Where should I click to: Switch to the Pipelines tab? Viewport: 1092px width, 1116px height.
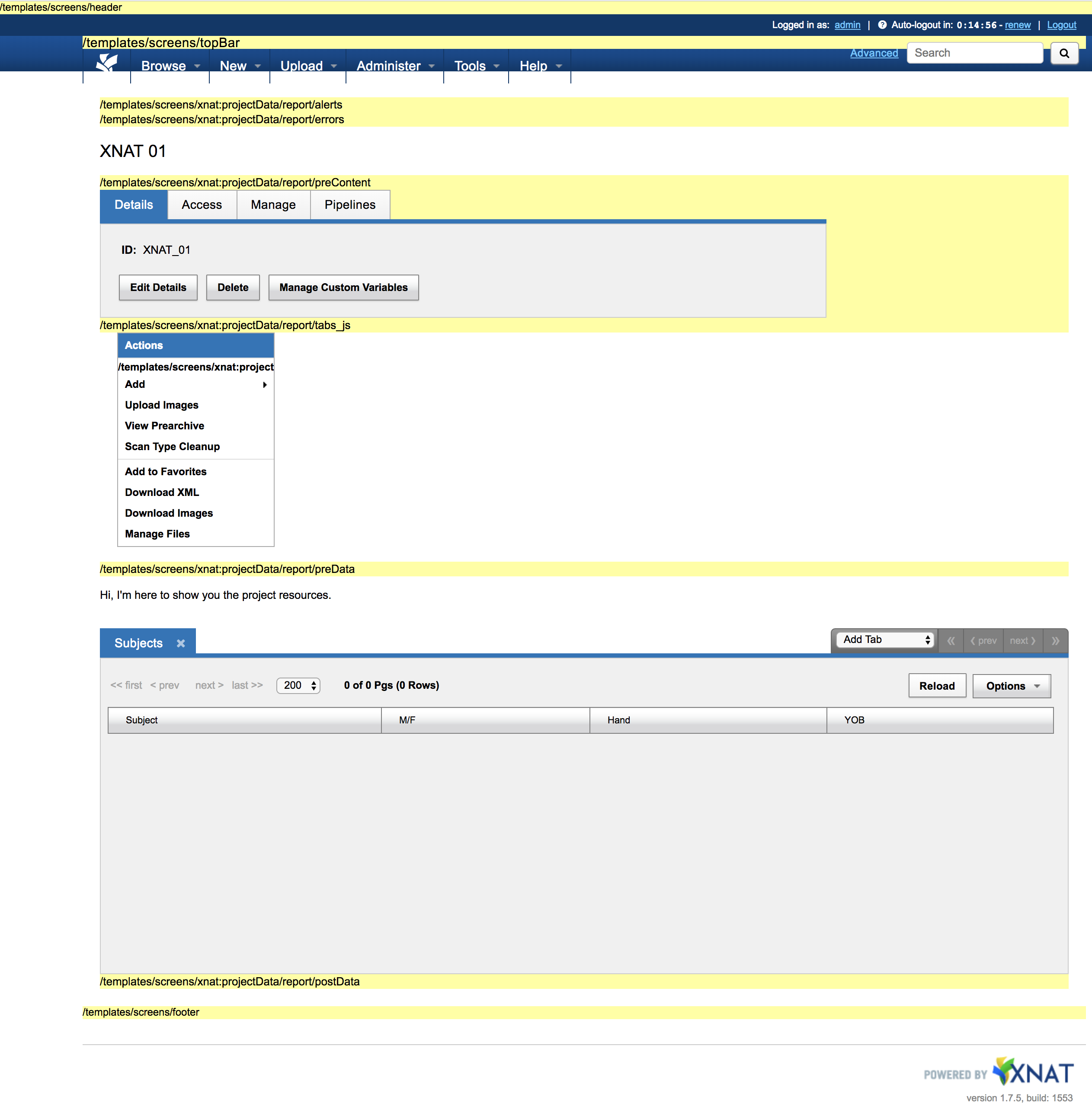350,205
